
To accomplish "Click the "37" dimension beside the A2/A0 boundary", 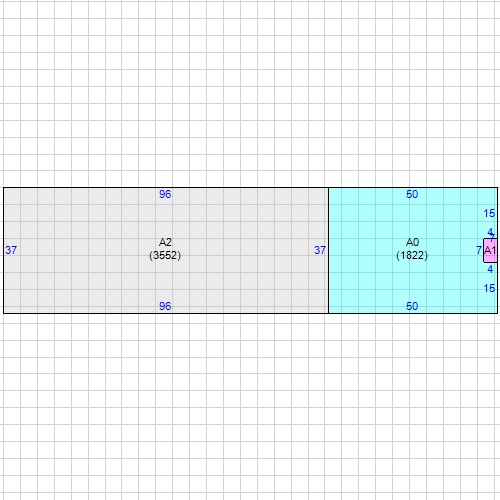I will click(320, 250).
